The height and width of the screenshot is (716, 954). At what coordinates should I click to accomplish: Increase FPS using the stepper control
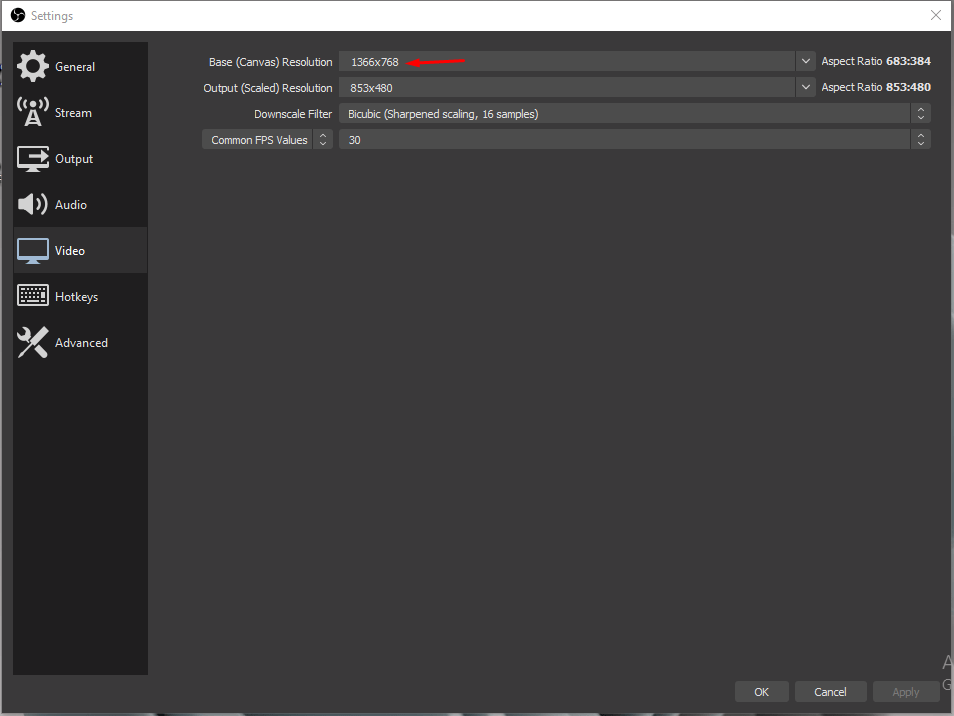(921, 135)
